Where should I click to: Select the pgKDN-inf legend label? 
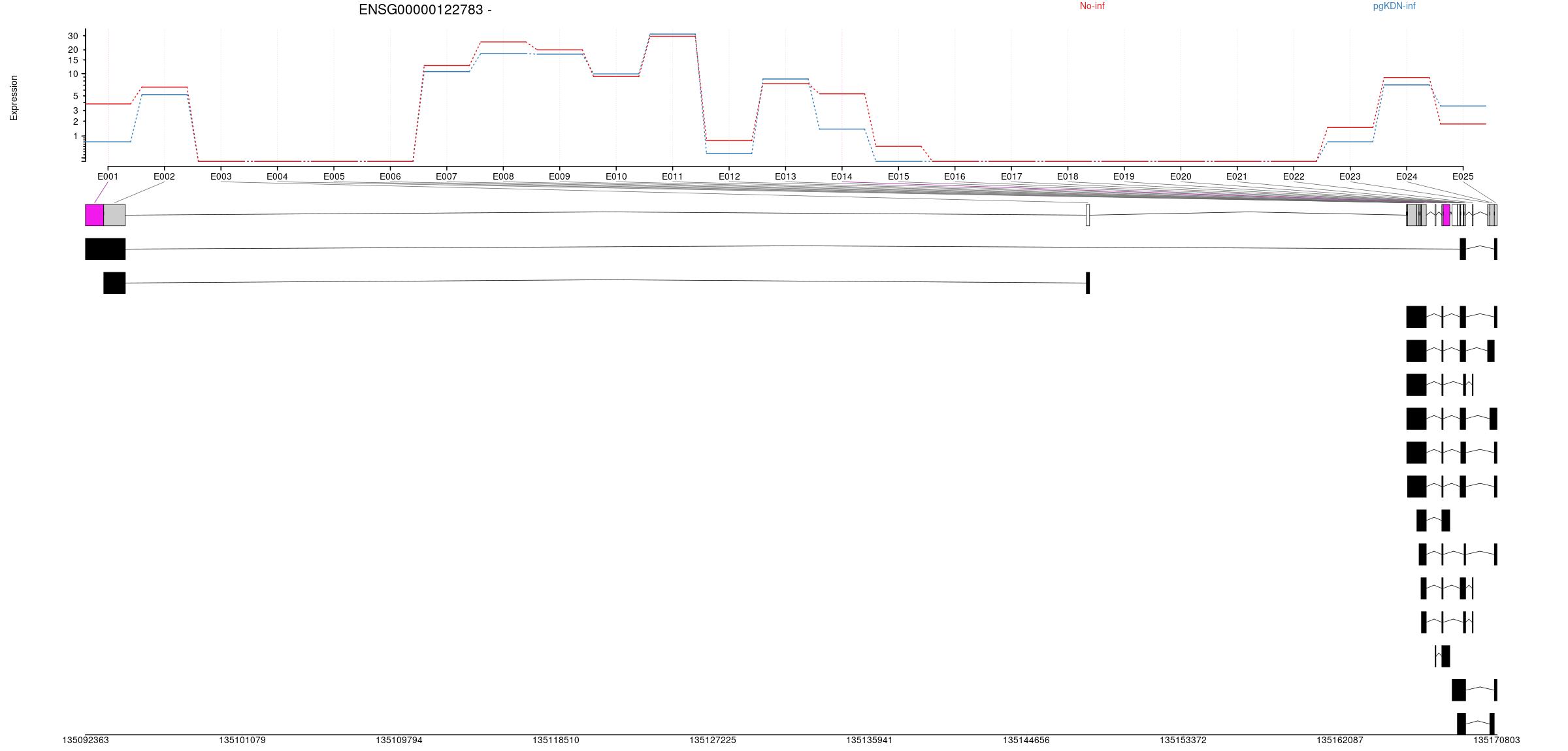coord(1394,6)
